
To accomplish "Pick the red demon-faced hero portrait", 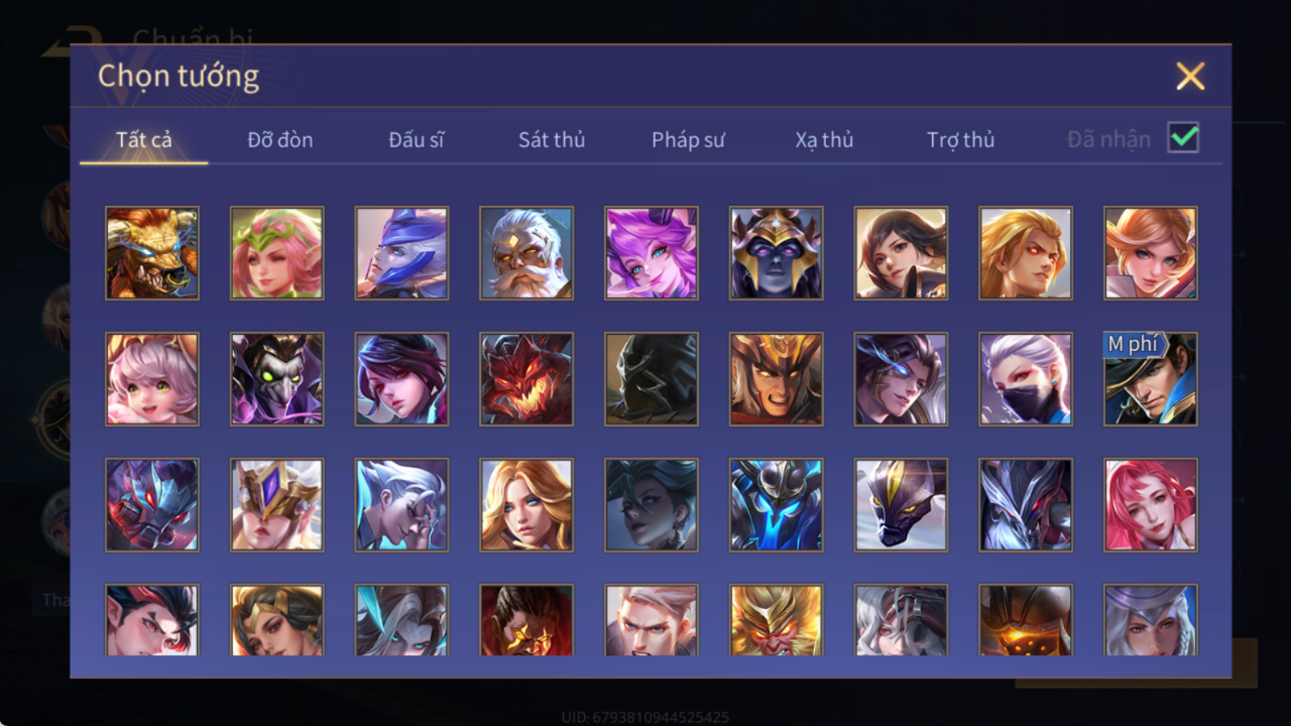I will (x=526, y=379).
